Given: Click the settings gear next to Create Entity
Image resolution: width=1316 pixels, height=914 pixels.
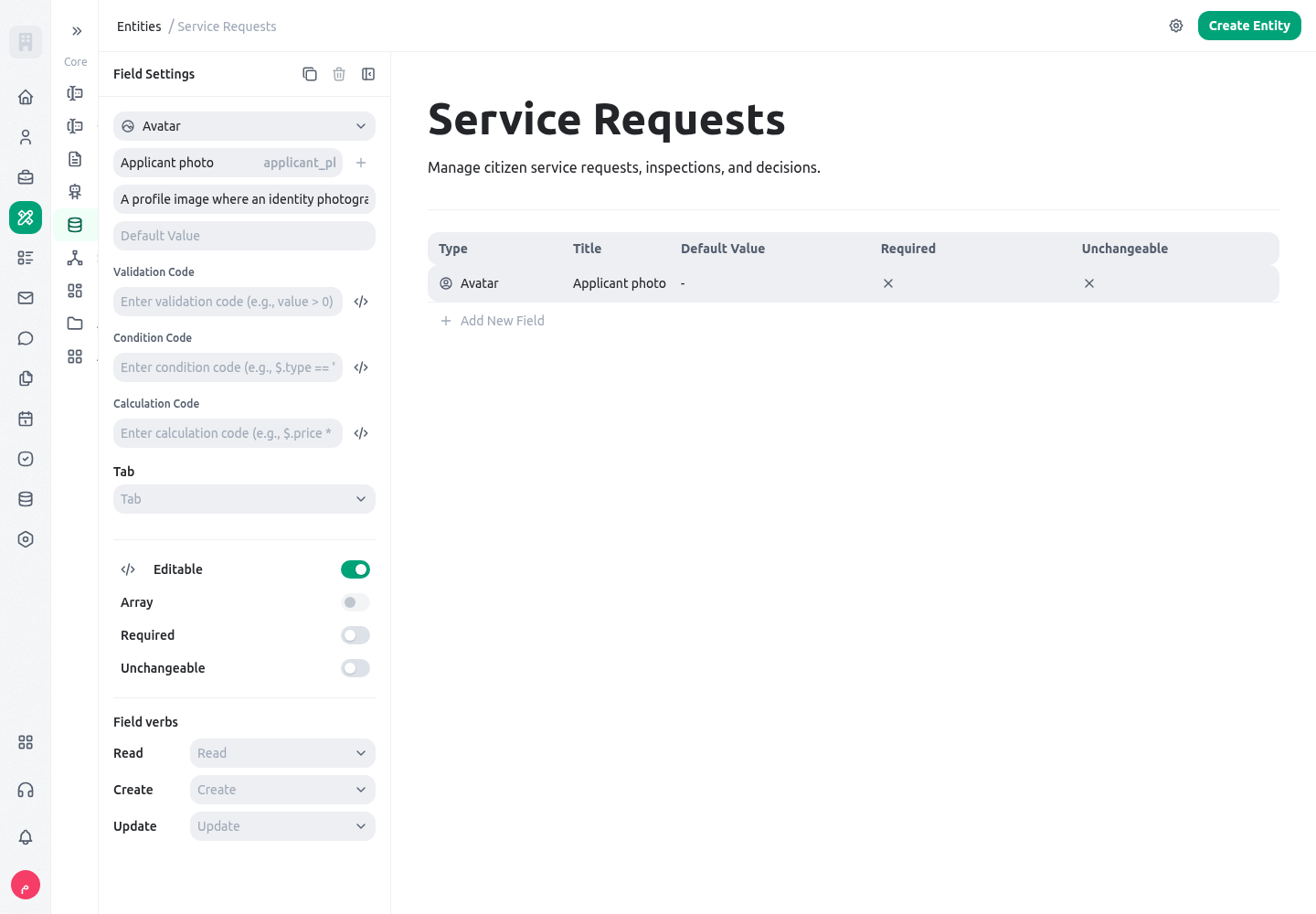Looking at the screenshot, I should pyautogui.click(x=1176, y=26).
